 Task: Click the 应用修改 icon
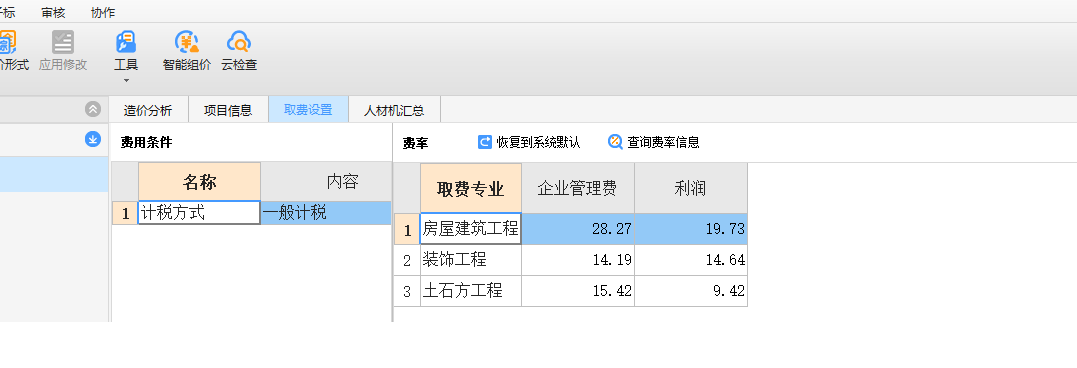pyautogui.click(x=63, y=43)
